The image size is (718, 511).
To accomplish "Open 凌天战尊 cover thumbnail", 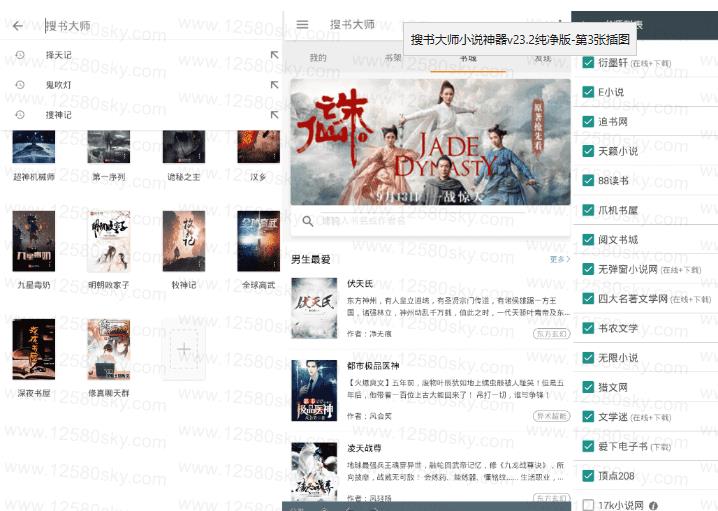I will click(314, 472).
